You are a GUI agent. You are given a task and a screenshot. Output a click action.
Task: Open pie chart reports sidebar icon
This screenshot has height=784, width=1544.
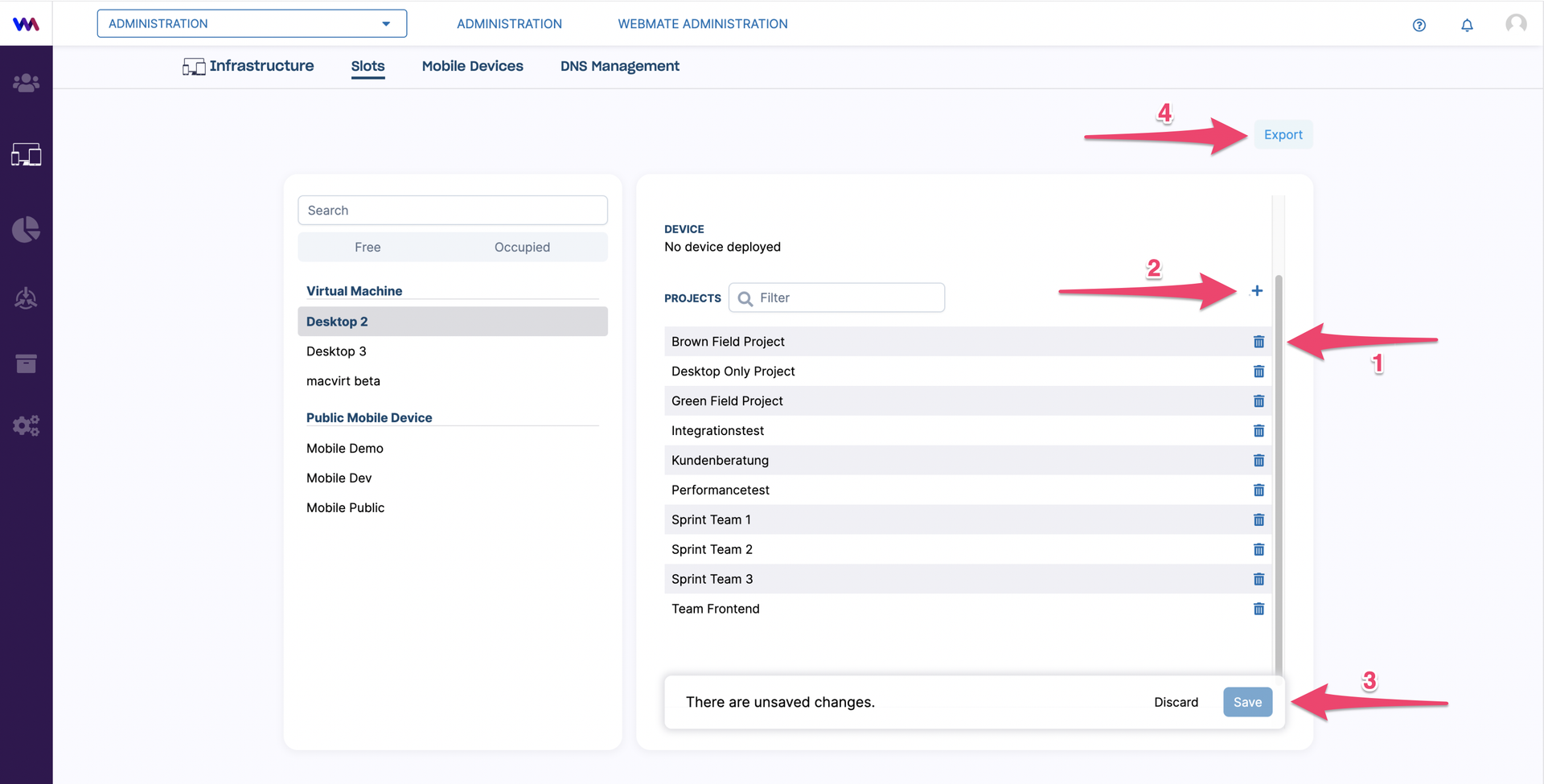(26, 229)
